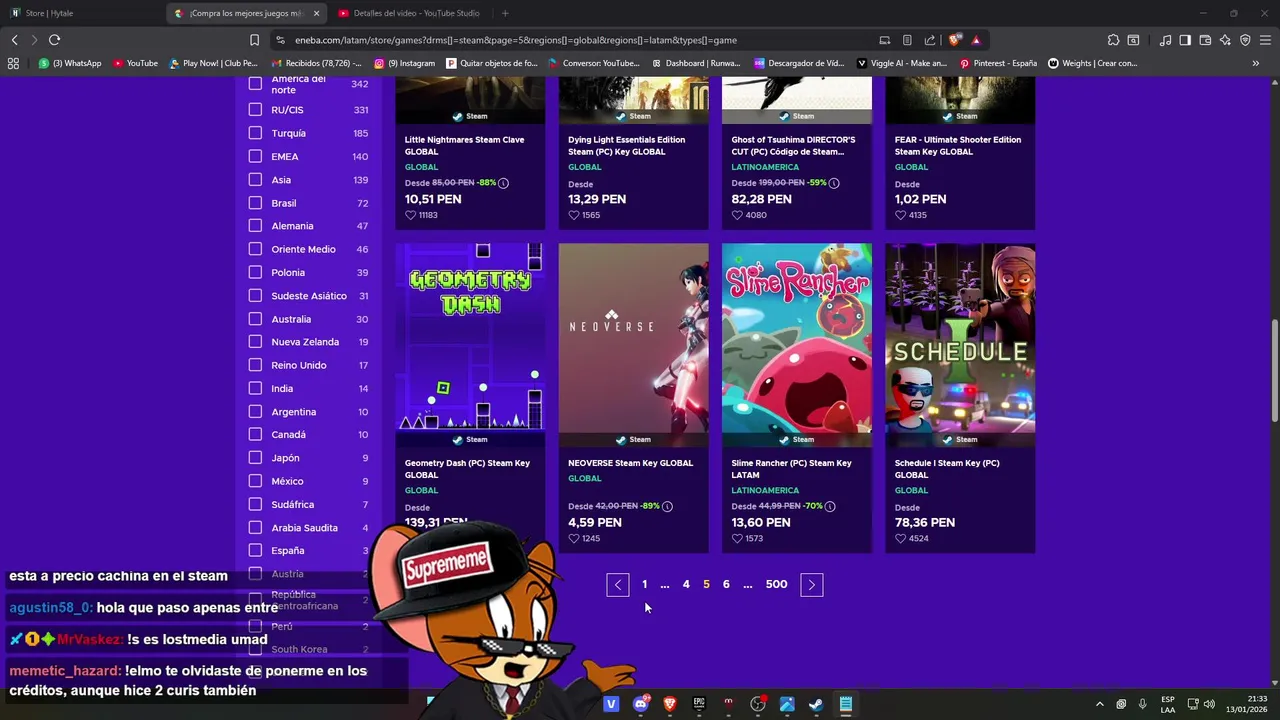
Task: Show hidden system tray icons chevron
Action: (x=1100, y=704)
